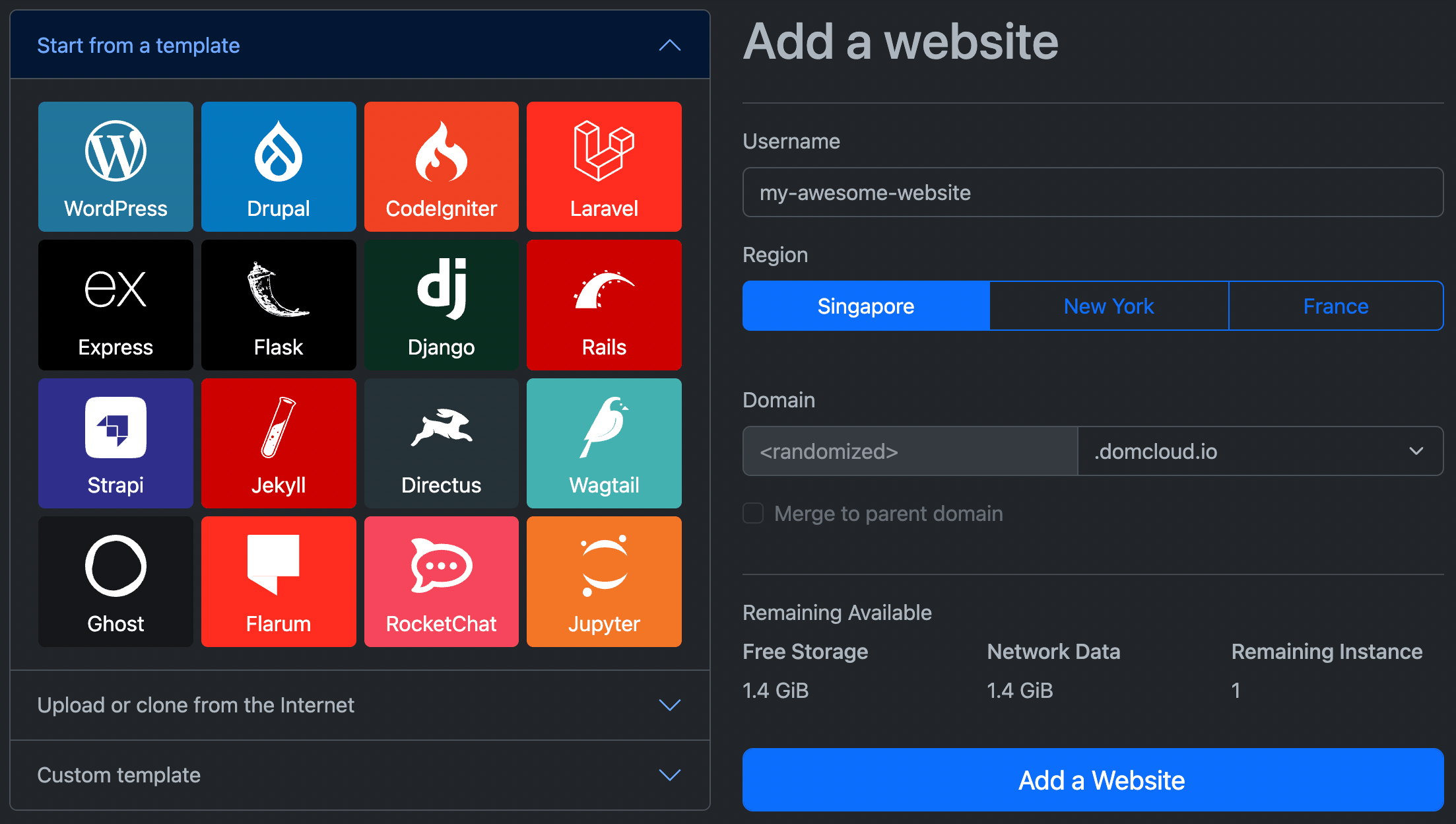Viewport: 1456px width, 824px height.
Task: Choose the Directus template
Action: tap(442, 443)
